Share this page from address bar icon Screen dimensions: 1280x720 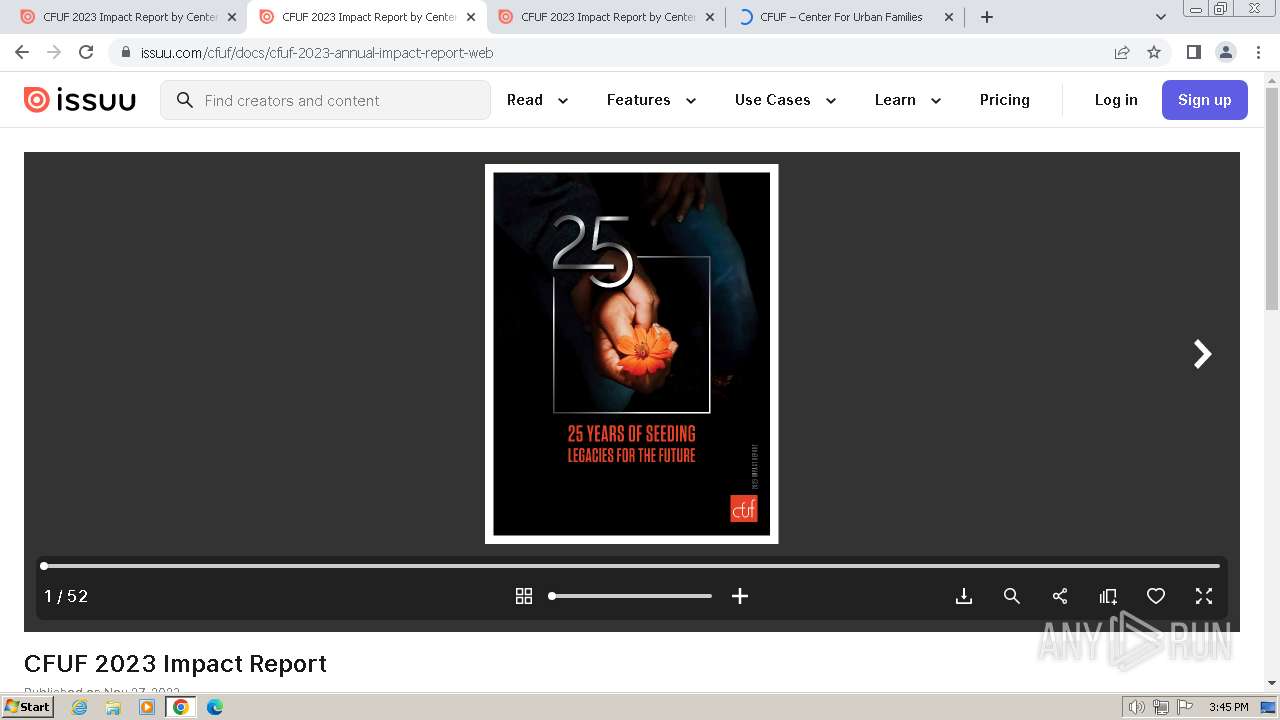point(1122,52)
